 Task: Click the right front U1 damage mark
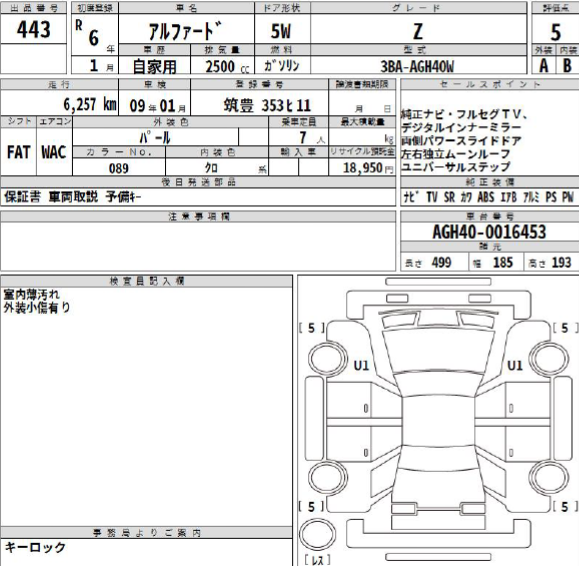tap(515, 366)
